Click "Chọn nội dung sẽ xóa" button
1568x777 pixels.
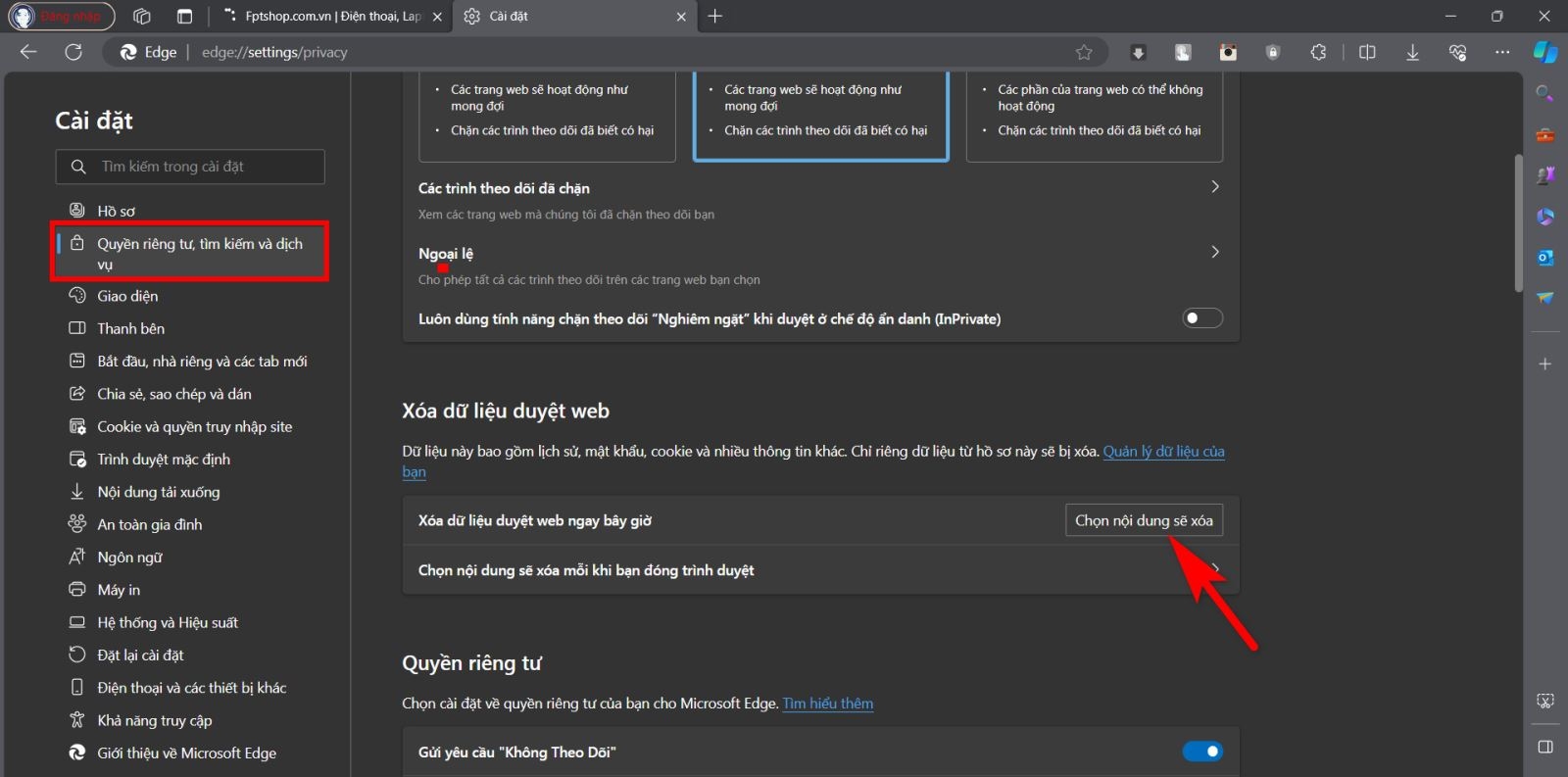1143,520
